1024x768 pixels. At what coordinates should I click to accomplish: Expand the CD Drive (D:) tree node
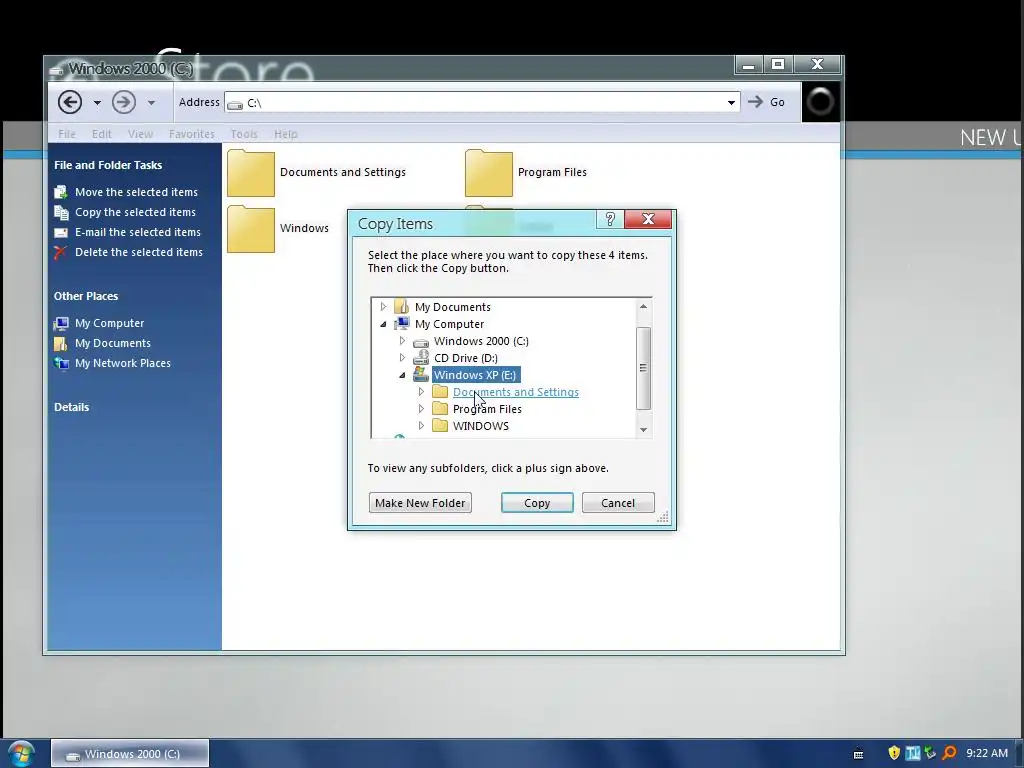tap(402, 358)
